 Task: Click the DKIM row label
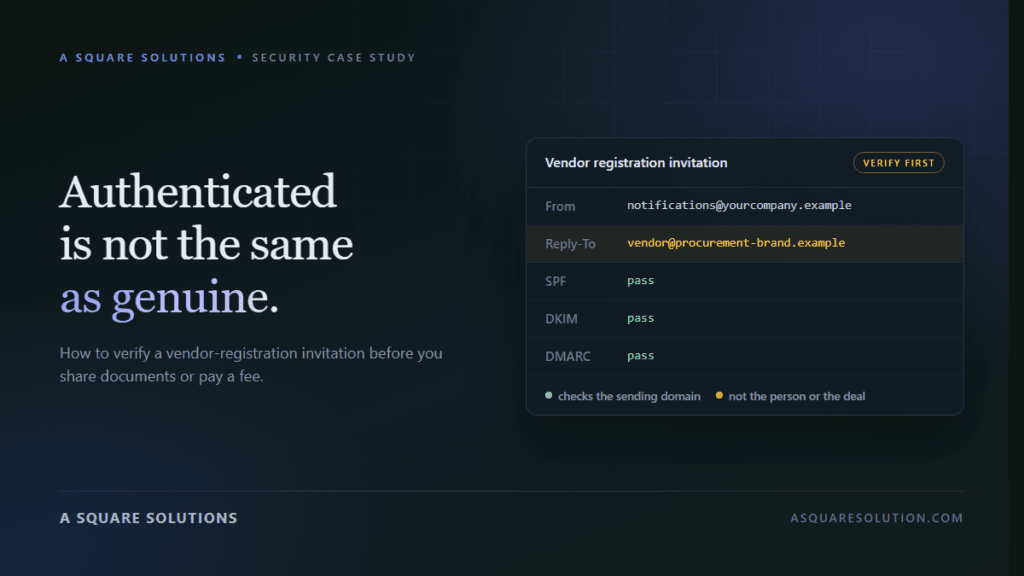click(x=562, y=319)
